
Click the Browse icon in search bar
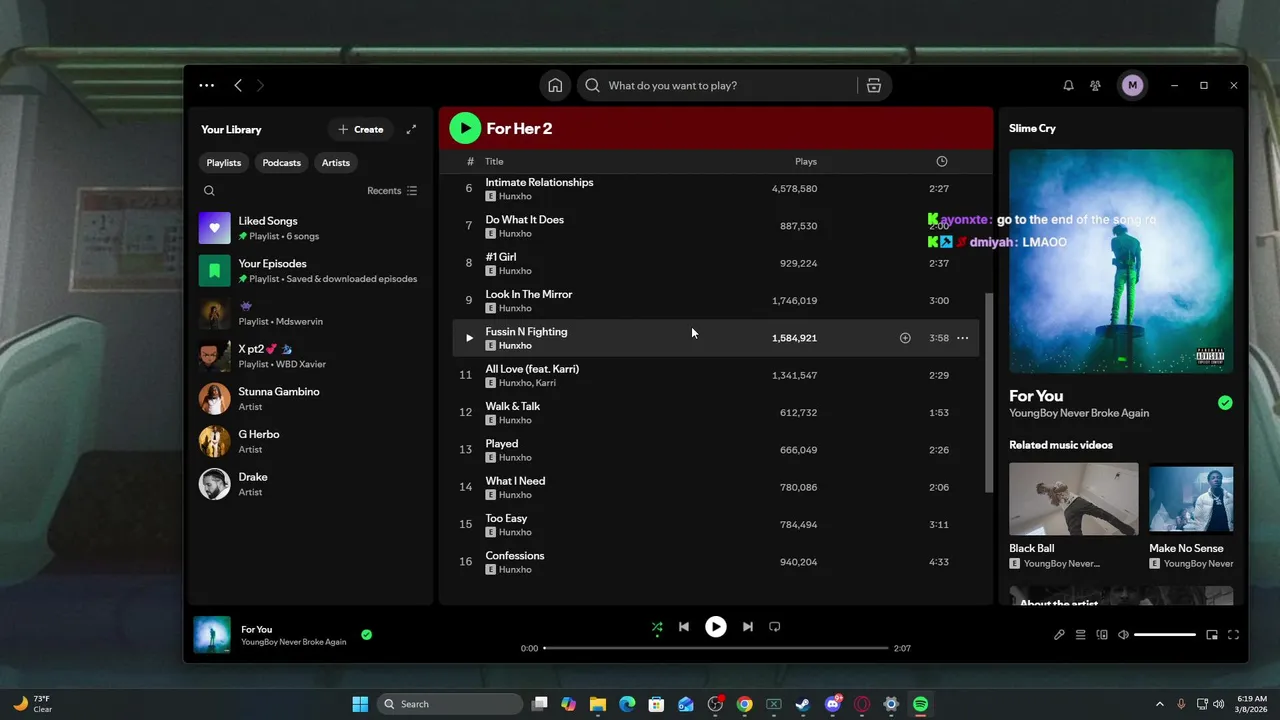(x=874, y=86)
